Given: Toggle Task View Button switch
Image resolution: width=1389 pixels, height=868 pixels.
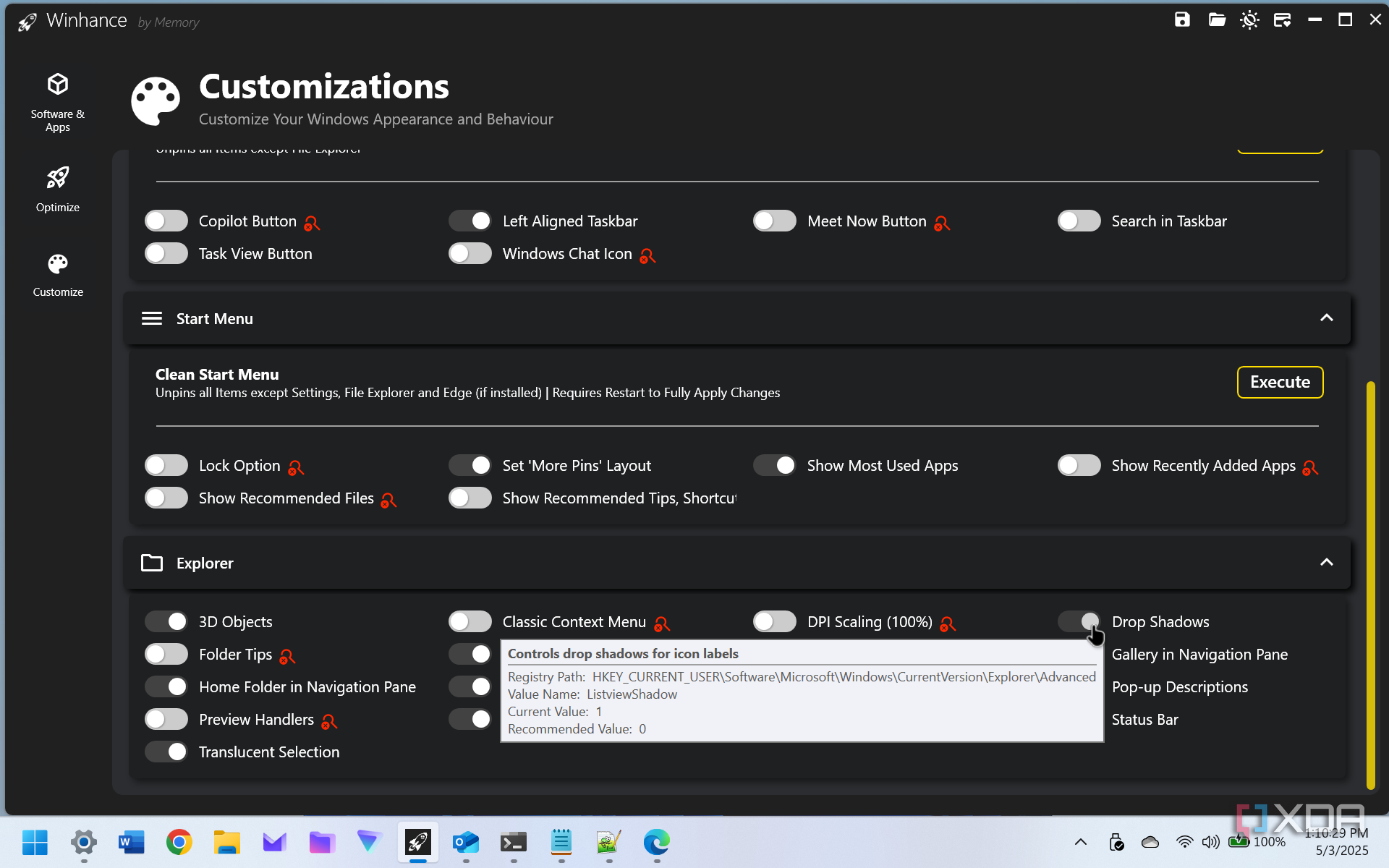Looking at the screenshot, I should tap(166, 253).
